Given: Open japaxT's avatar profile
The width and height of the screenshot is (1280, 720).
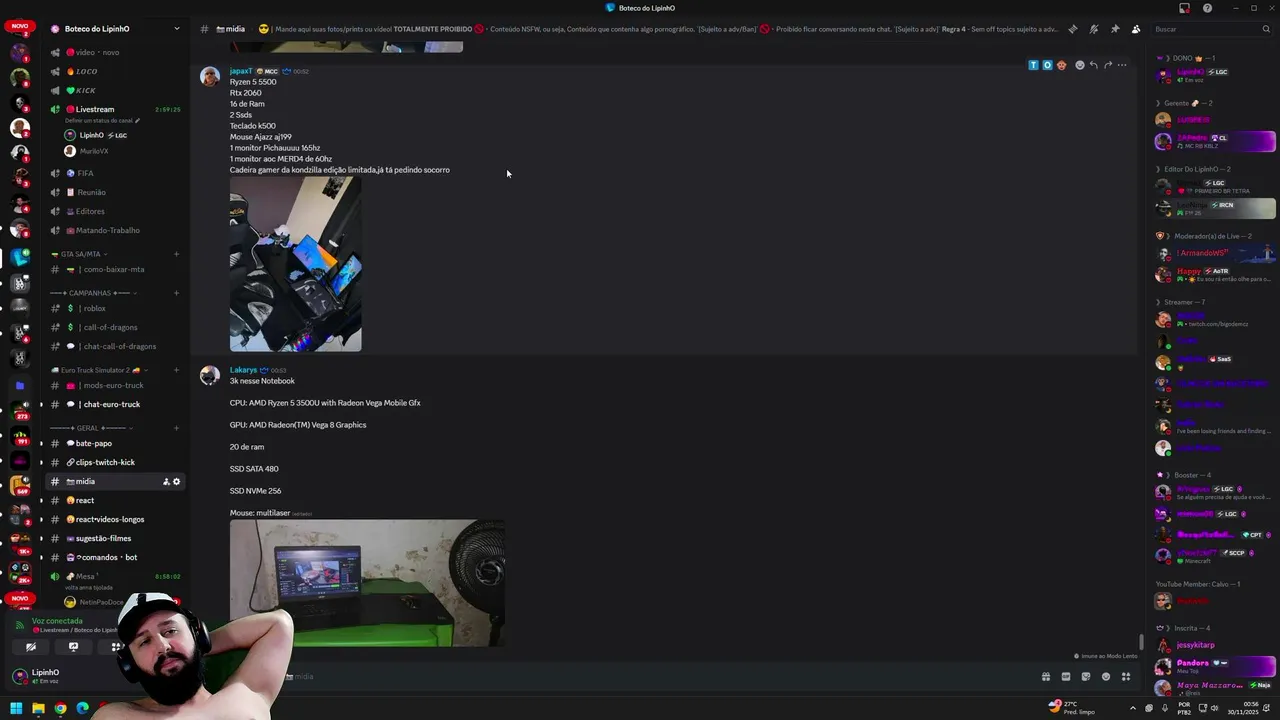Looking at the screenshot, I should (x=210, y=77).
